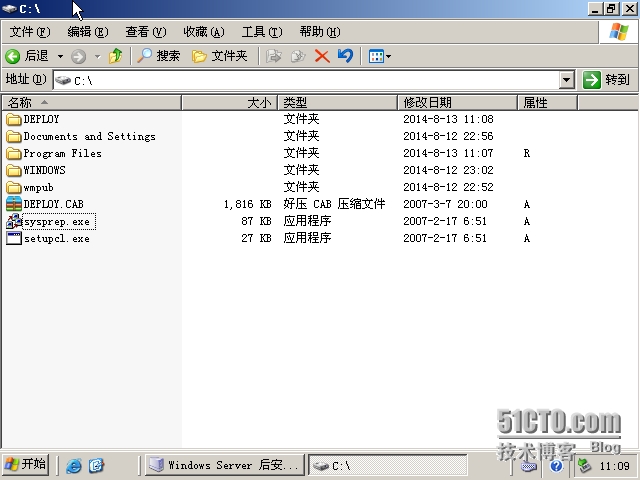Click the file name sysprep.exe

coord(57,222)
